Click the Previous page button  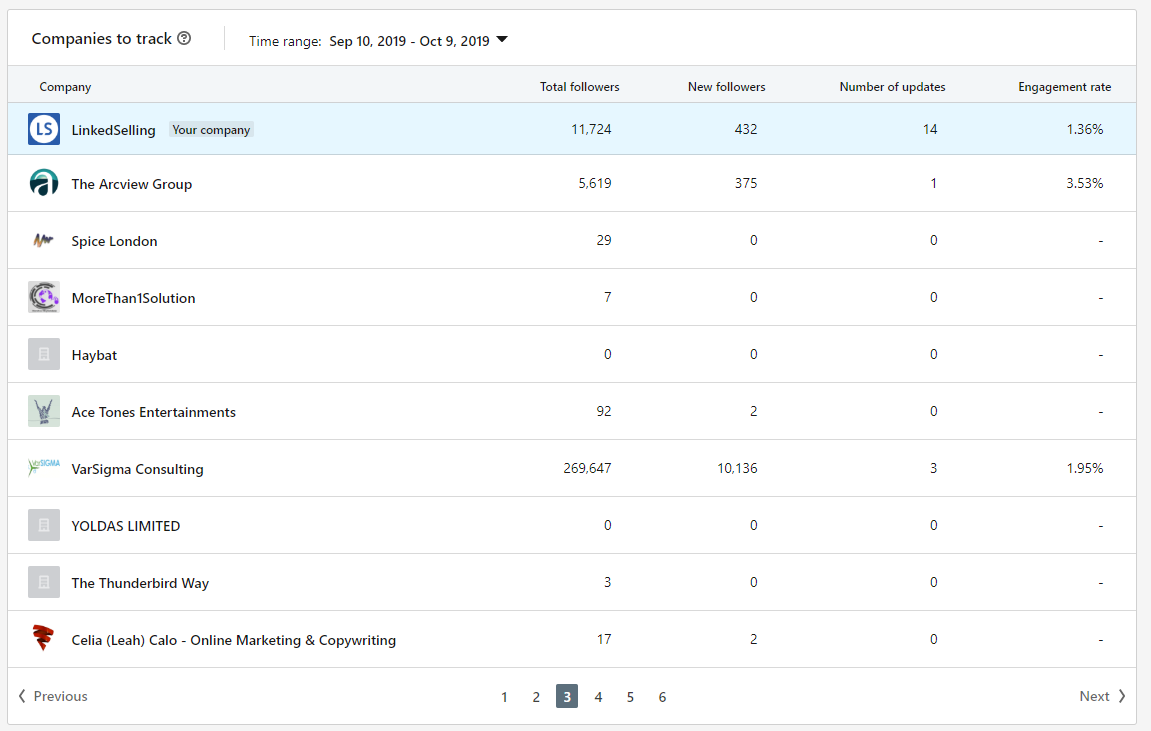pyautogui.click(x=53, y=696)
